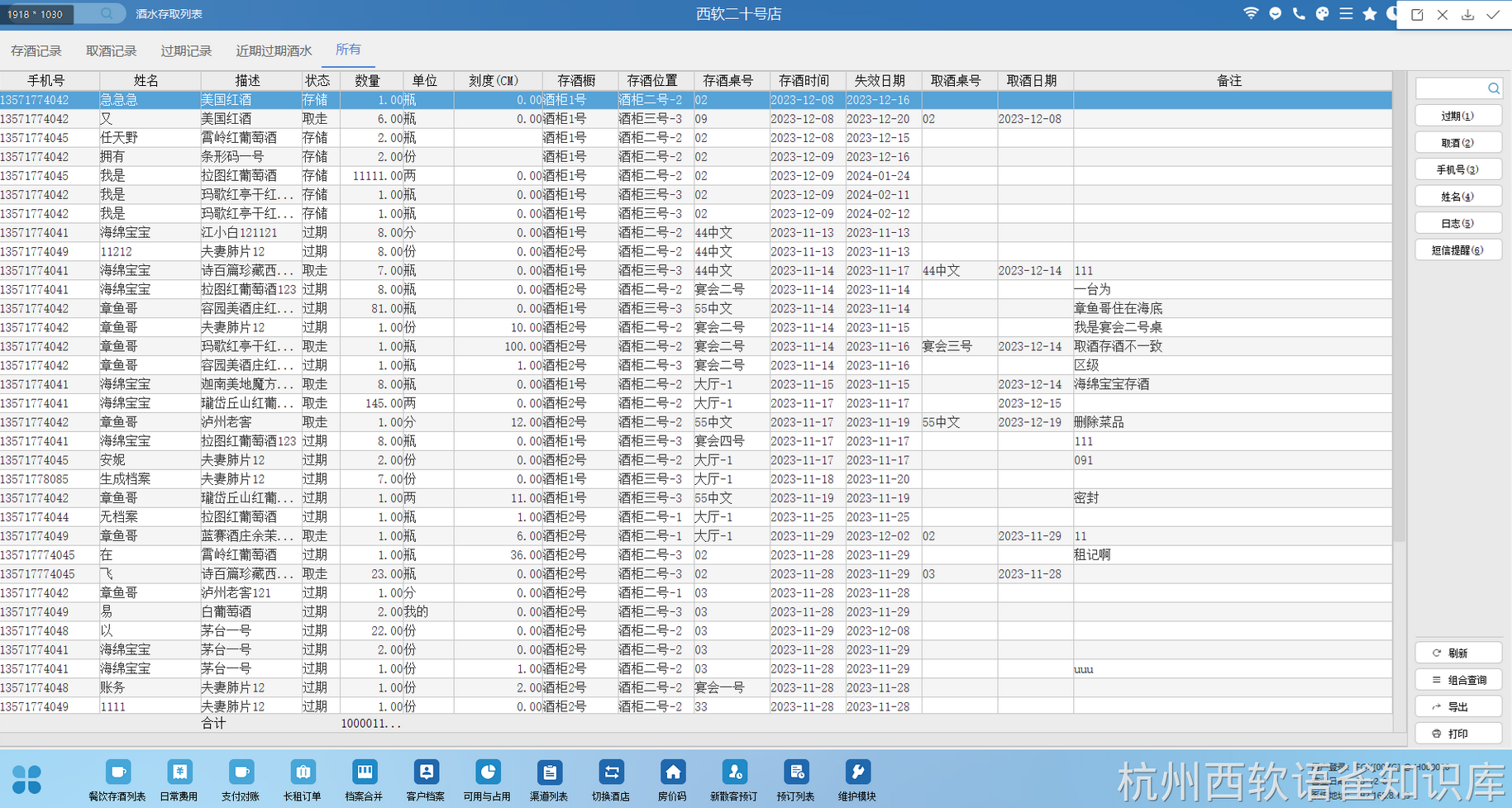Image resolution: width=1512 pixels, height=808 pixels.
Task: Click the star favorites icon
Action: click(1370, 13)
